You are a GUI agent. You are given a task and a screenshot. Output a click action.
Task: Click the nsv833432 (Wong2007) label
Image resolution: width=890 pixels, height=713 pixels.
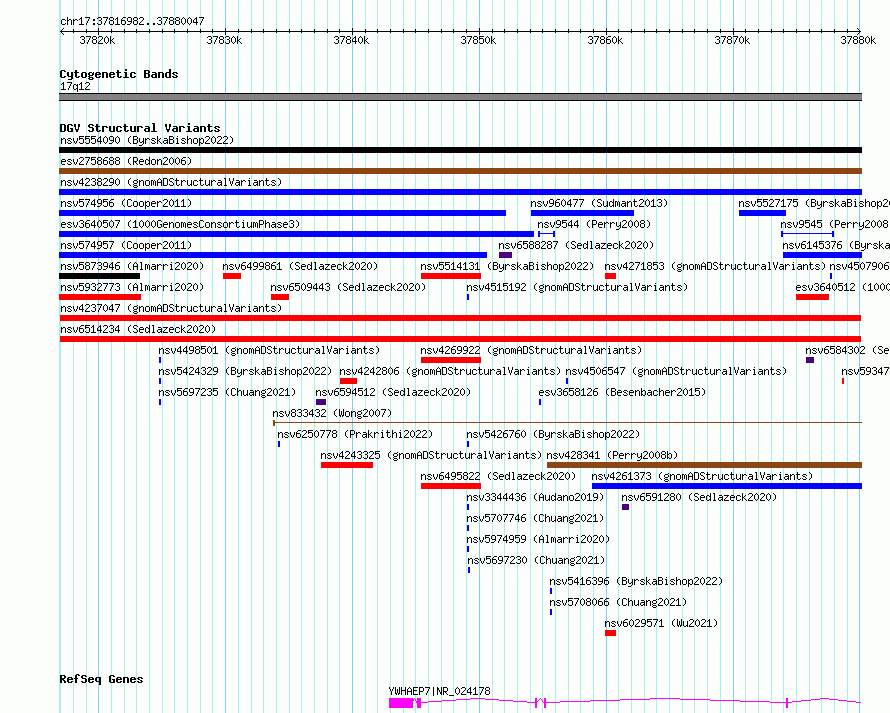332,413
